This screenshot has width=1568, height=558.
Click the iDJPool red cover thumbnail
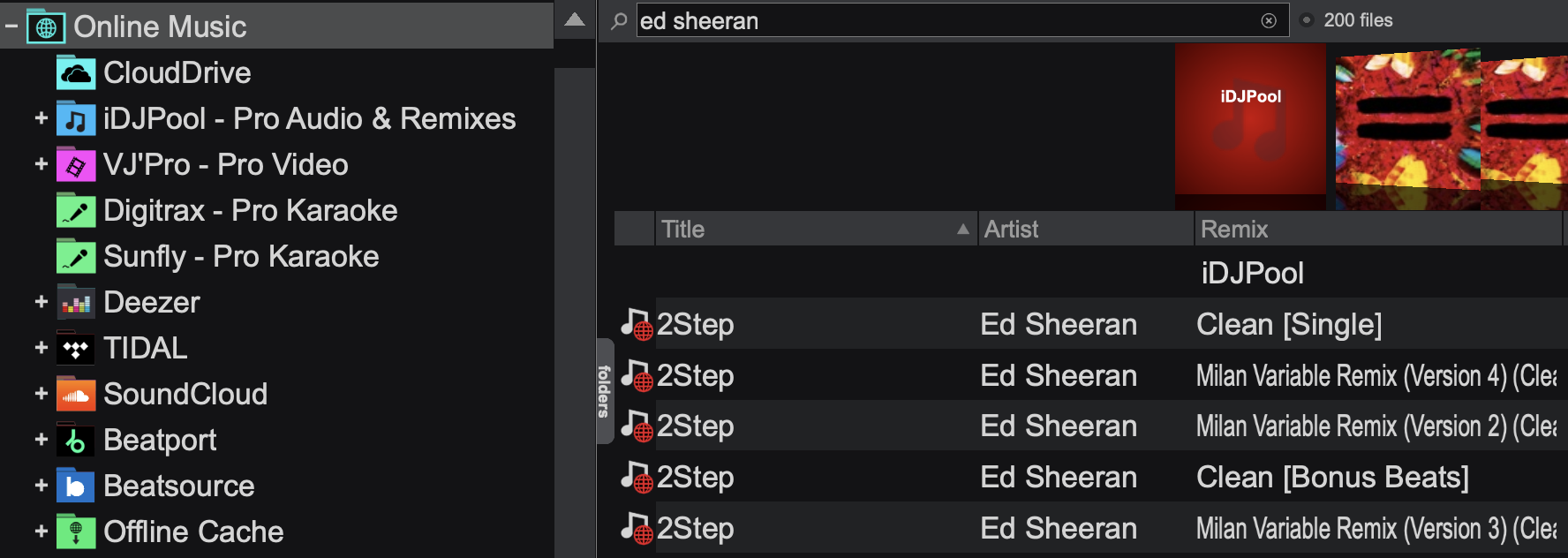pos(1250,124)
